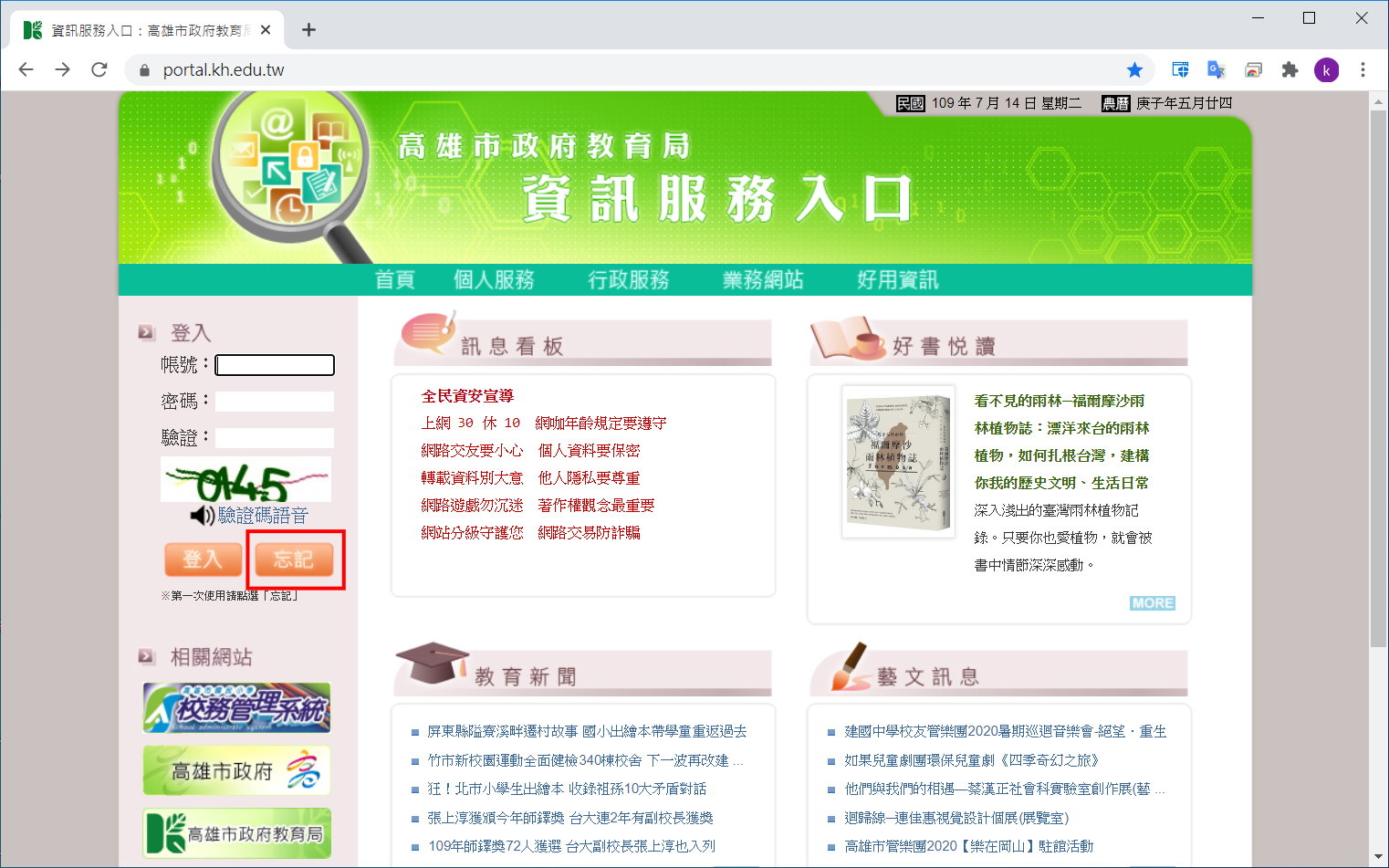Viewport: 1389px width, 868px height.
Task: Open the 個人服務 navigation menu
Action: (495, 280)
